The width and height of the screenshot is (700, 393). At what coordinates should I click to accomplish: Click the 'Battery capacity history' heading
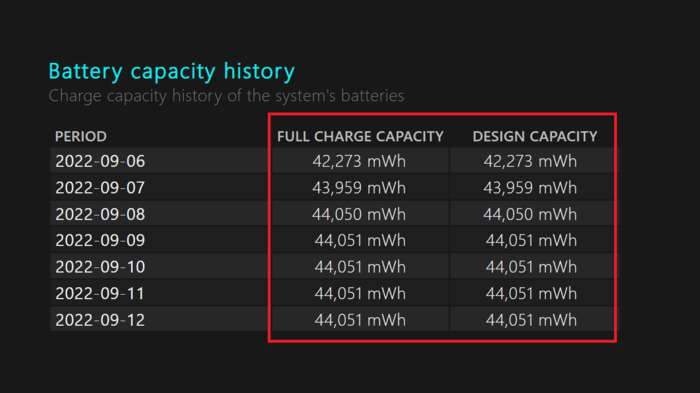(171, 71)
